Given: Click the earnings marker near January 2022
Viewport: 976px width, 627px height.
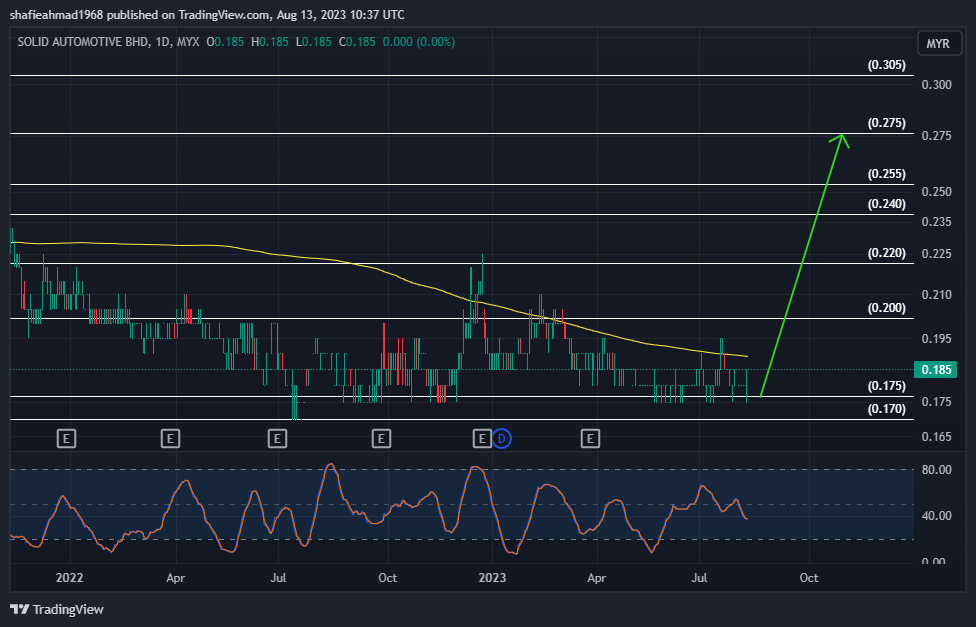Looking at the screenshot, I should [x=66, y=439].
